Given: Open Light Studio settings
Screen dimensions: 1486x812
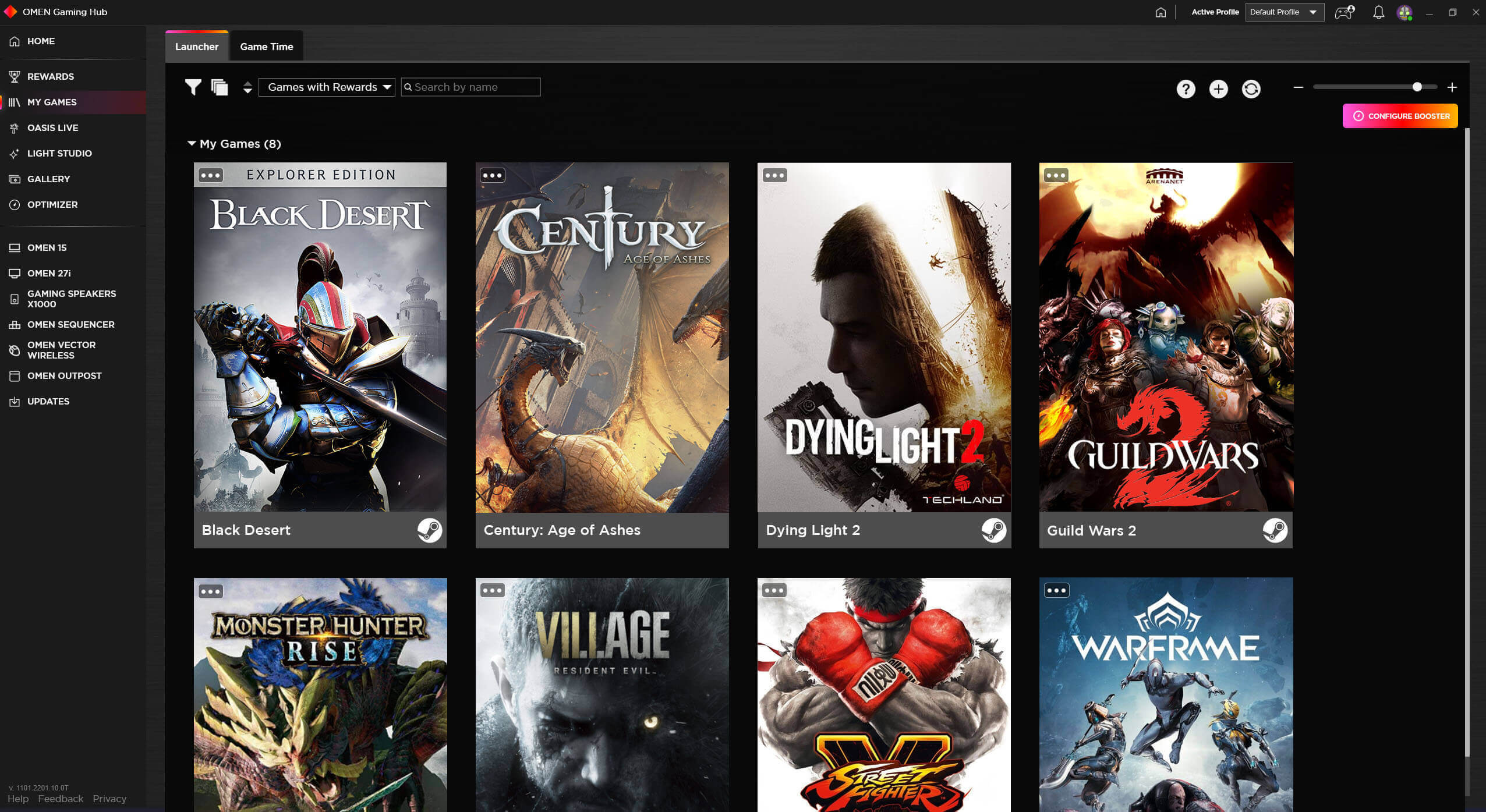Looking at the screenshot, I should pyautogui.click(x=60, y=153).
